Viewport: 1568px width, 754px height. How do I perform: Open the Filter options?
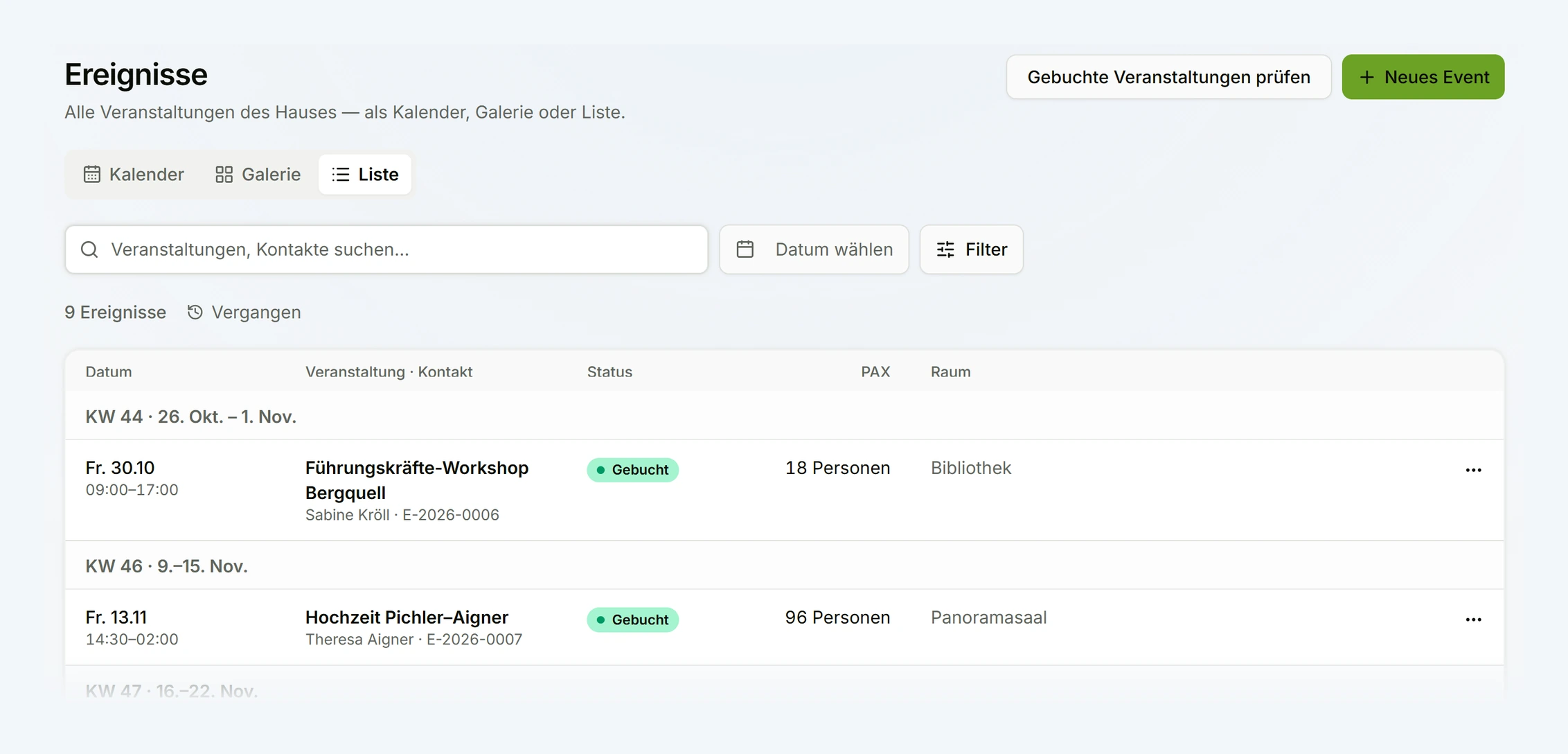[x=971, y=249]
